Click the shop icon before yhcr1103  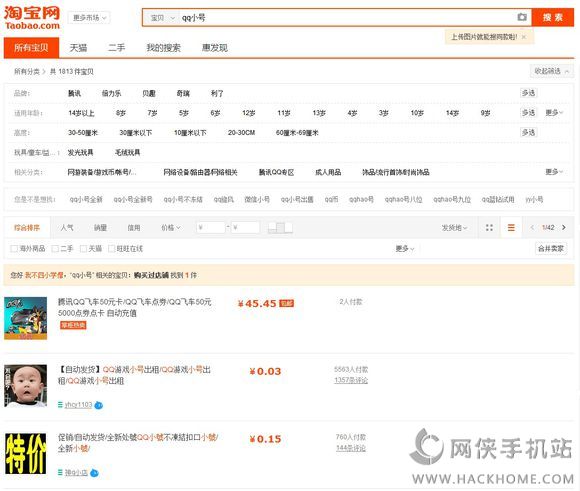pyautogui.click(x=60, y=405)
